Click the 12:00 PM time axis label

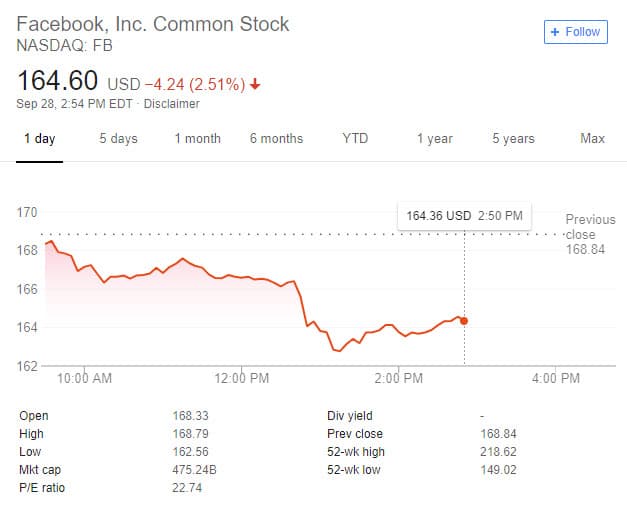(x=243, y=379)
